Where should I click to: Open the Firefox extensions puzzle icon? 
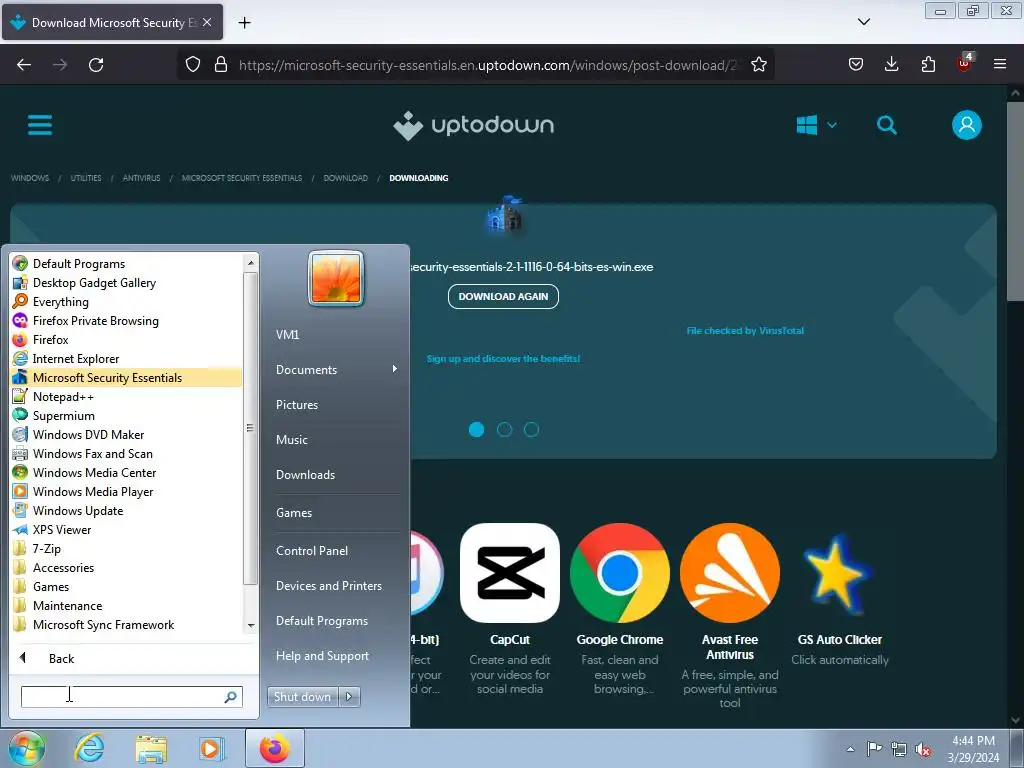point(928,64)
